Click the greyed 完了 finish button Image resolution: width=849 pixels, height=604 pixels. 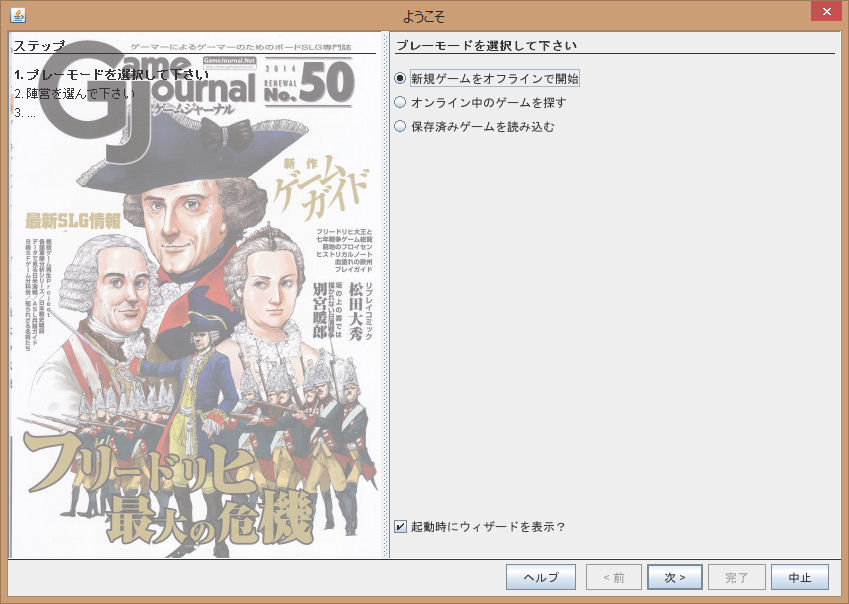[x=736, y=577]
